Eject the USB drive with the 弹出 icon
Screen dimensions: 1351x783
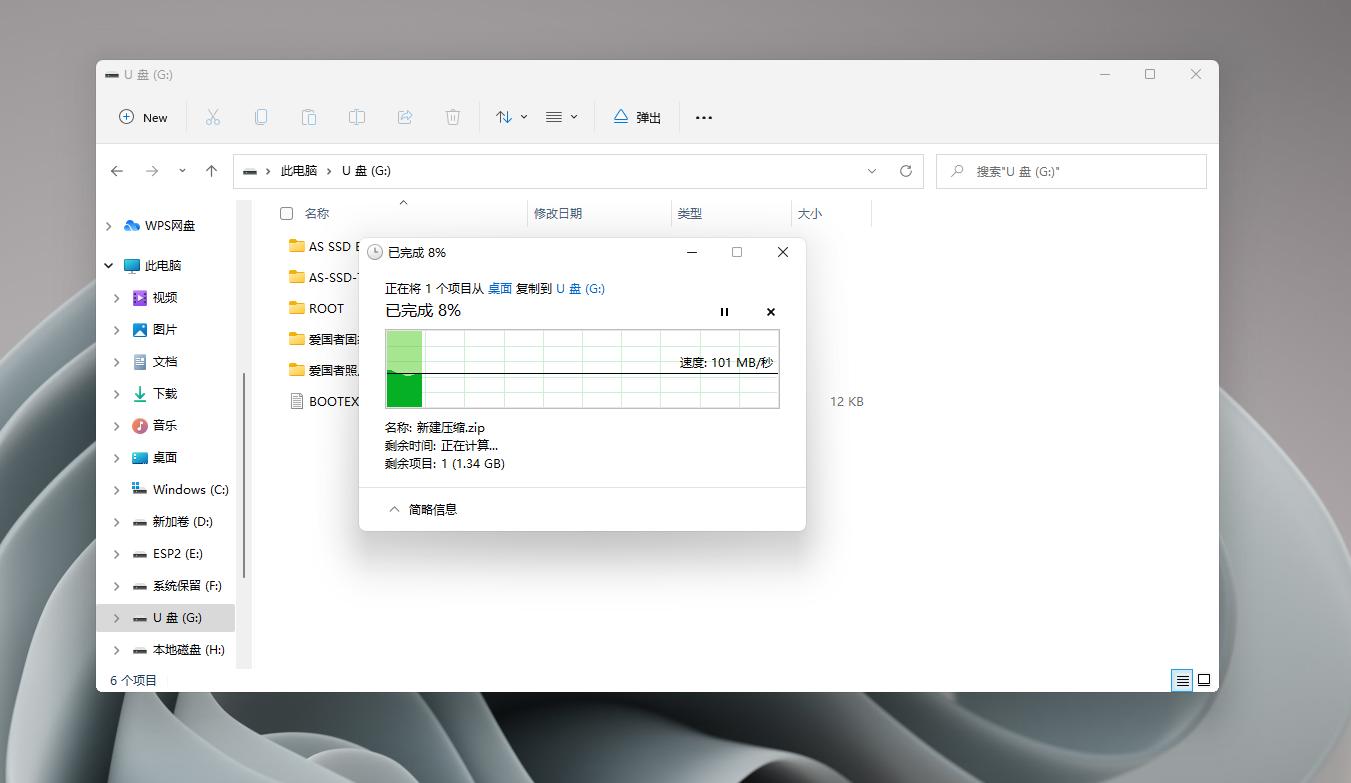click(636, 117)
